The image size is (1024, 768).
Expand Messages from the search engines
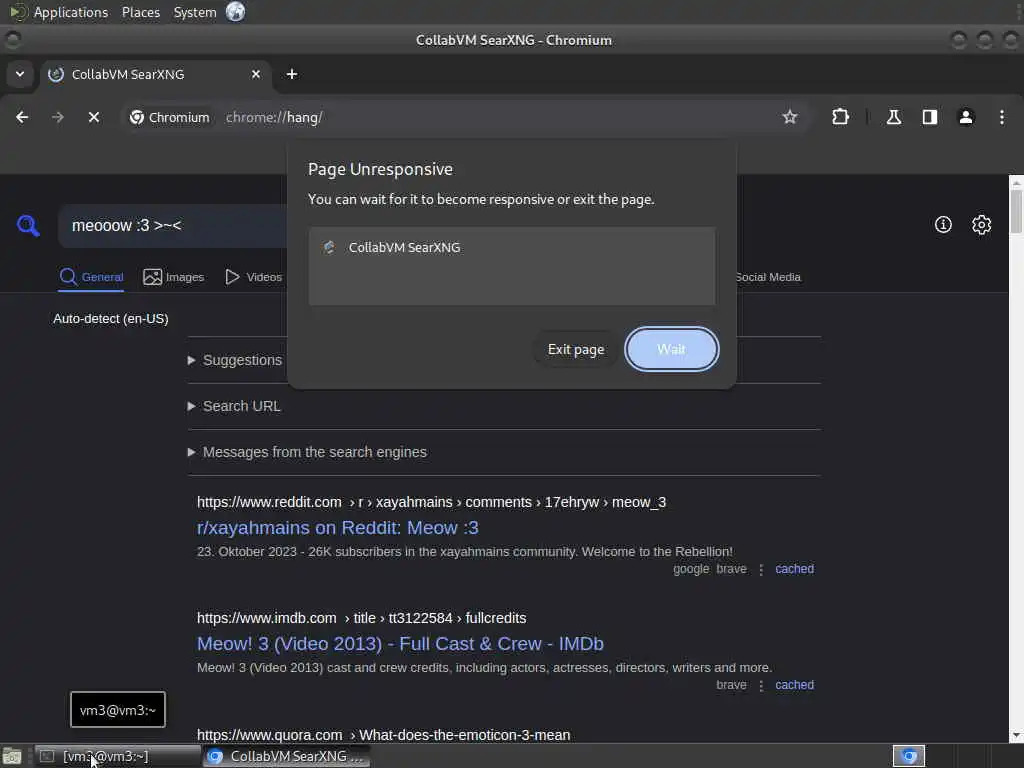[x=308, y=452]
